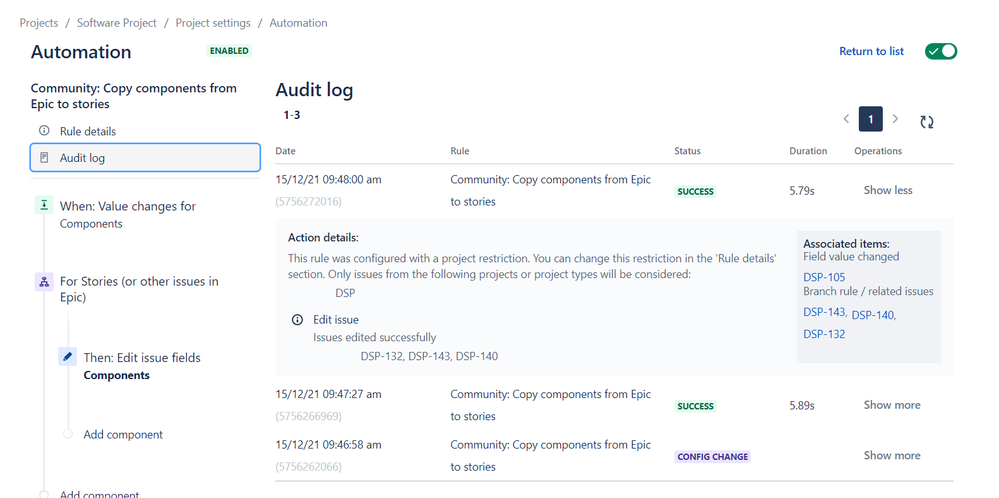
Task: Click duration value 5.79s
Action: tap(801, 190)
